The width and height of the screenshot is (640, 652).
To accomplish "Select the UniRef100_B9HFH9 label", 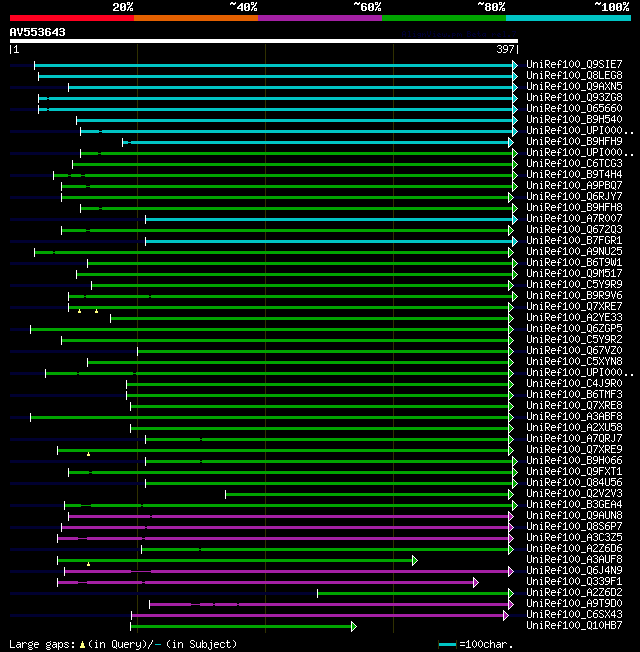I will coord(574,141).
